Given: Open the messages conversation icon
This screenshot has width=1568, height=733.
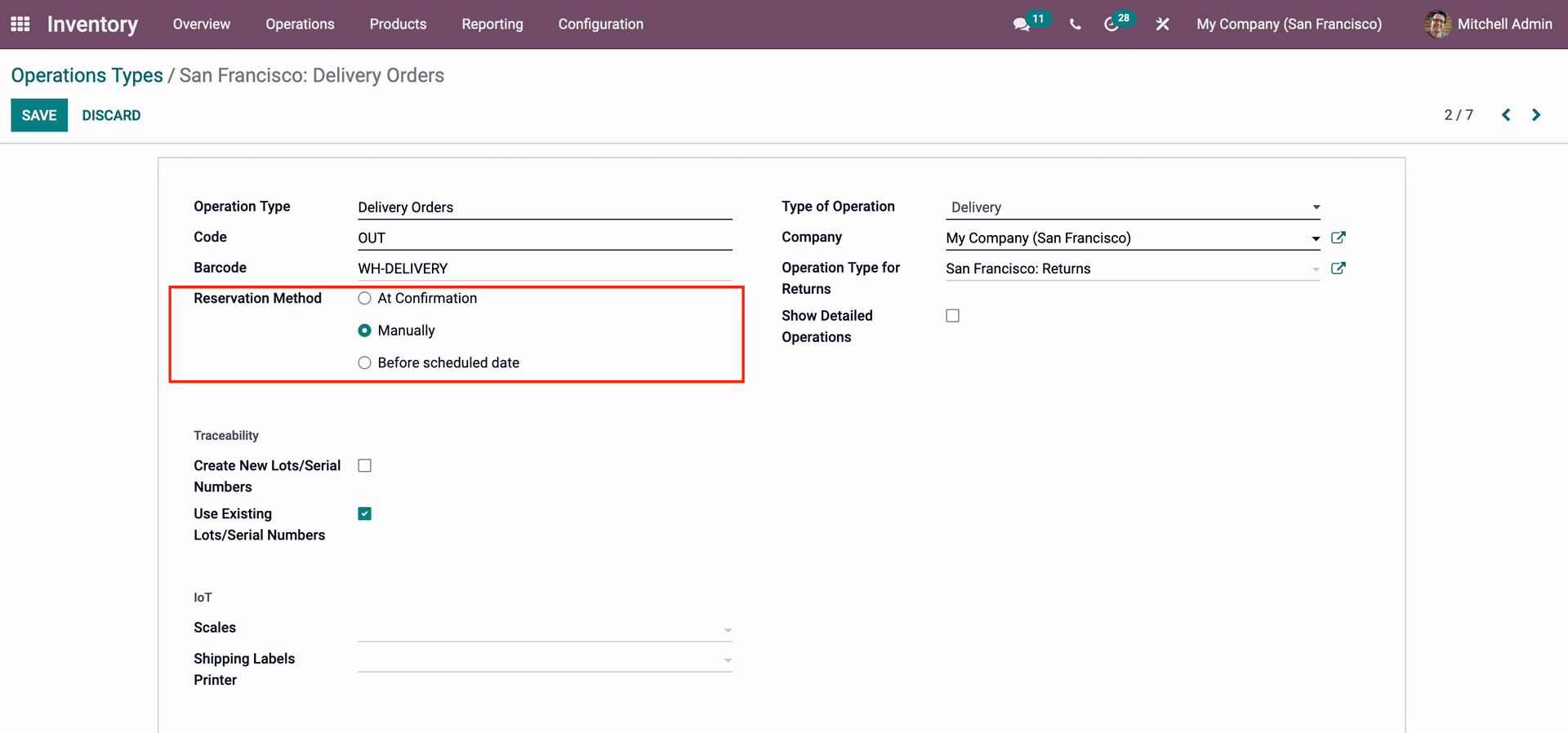Looking at the screenshot, I should 1021,24.
